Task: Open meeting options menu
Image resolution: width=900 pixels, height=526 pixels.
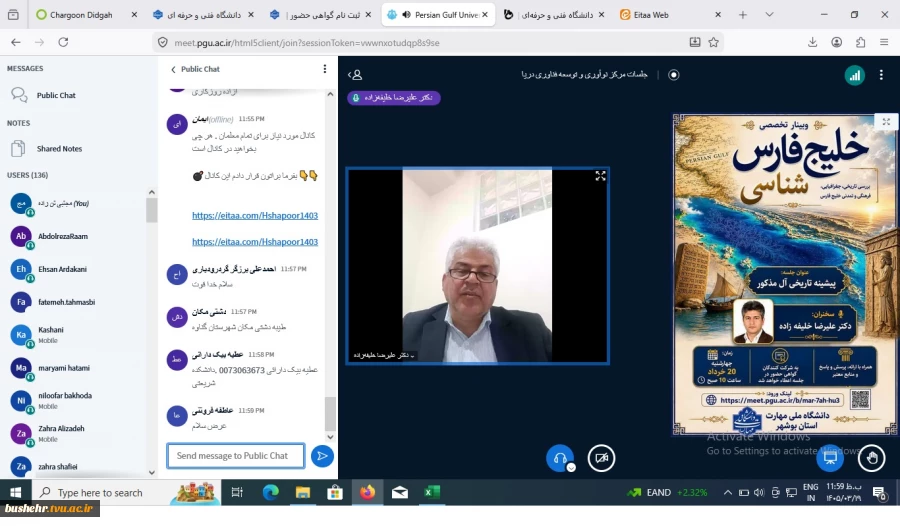Action: [x=881, y=75]
